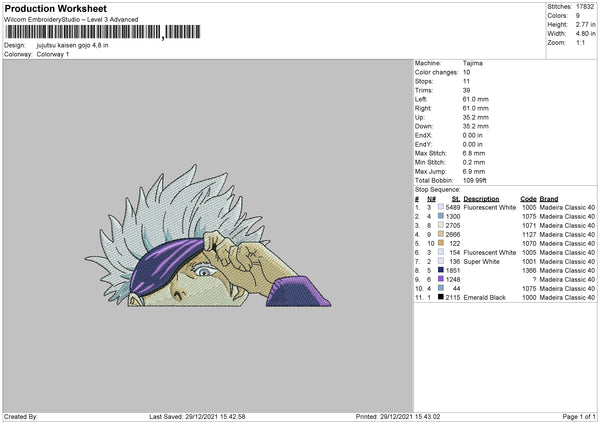Click the Max Stitch value '6.8 mm'
This screenshot has height=424, width=600.
474,153
